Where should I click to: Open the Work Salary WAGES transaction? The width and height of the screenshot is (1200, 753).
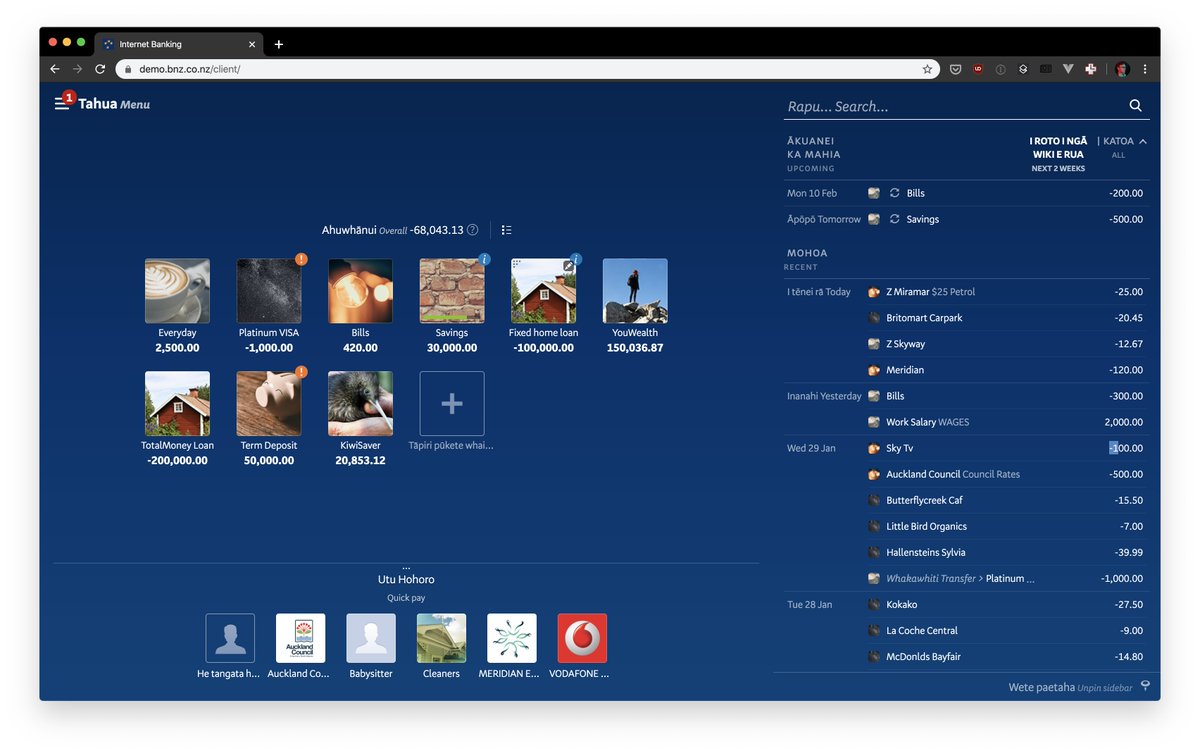[965, 422]
